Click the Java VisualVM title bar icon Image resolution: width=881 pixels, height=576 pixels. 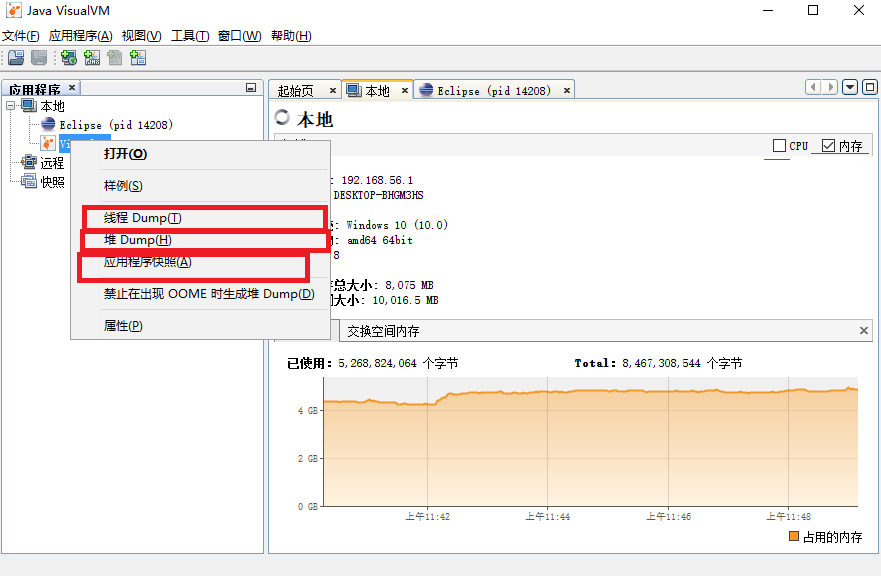coord(13,10)
